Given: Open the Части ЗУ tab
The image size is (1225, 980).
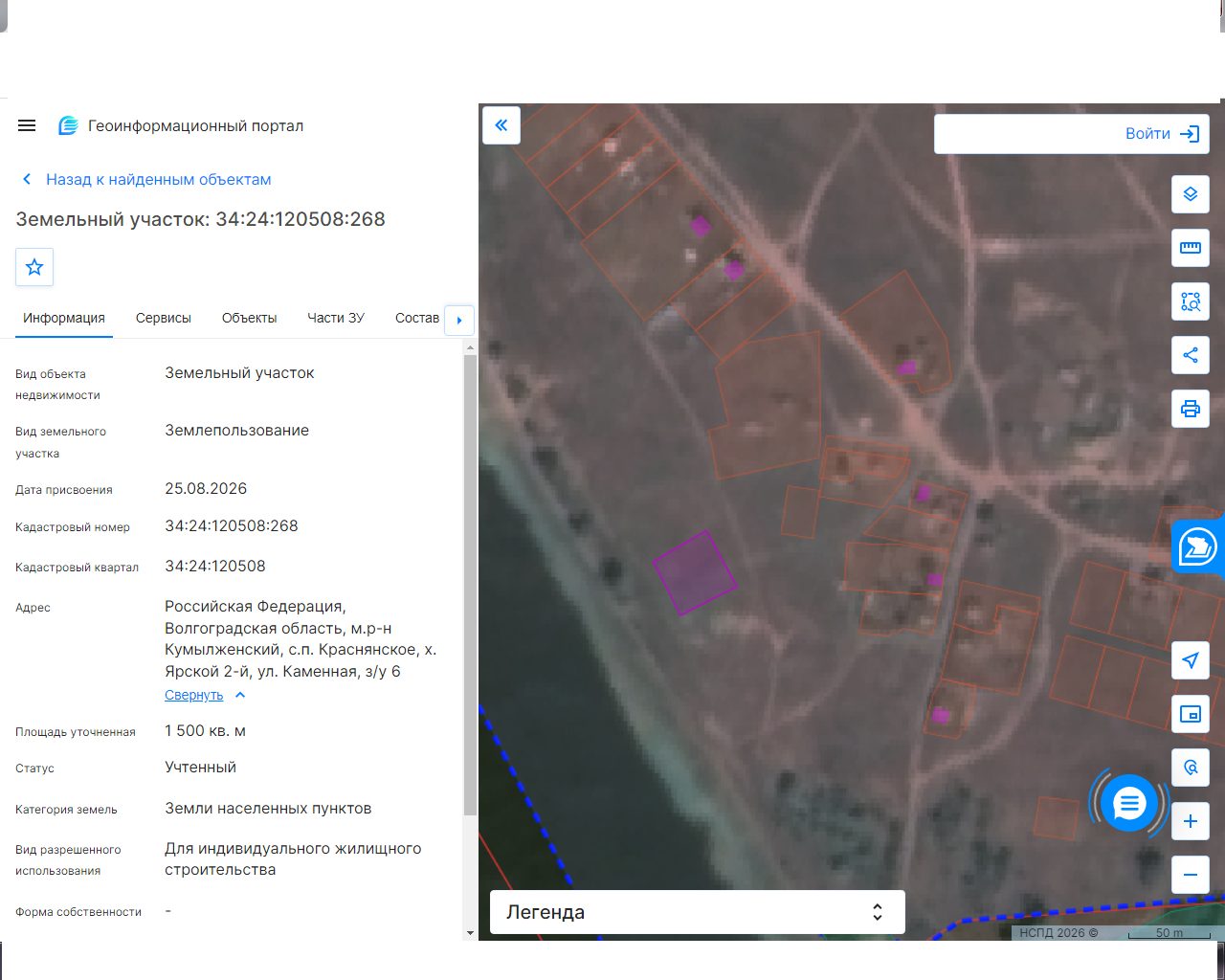Looking at the screenshot, I should (x=336, y=318).
